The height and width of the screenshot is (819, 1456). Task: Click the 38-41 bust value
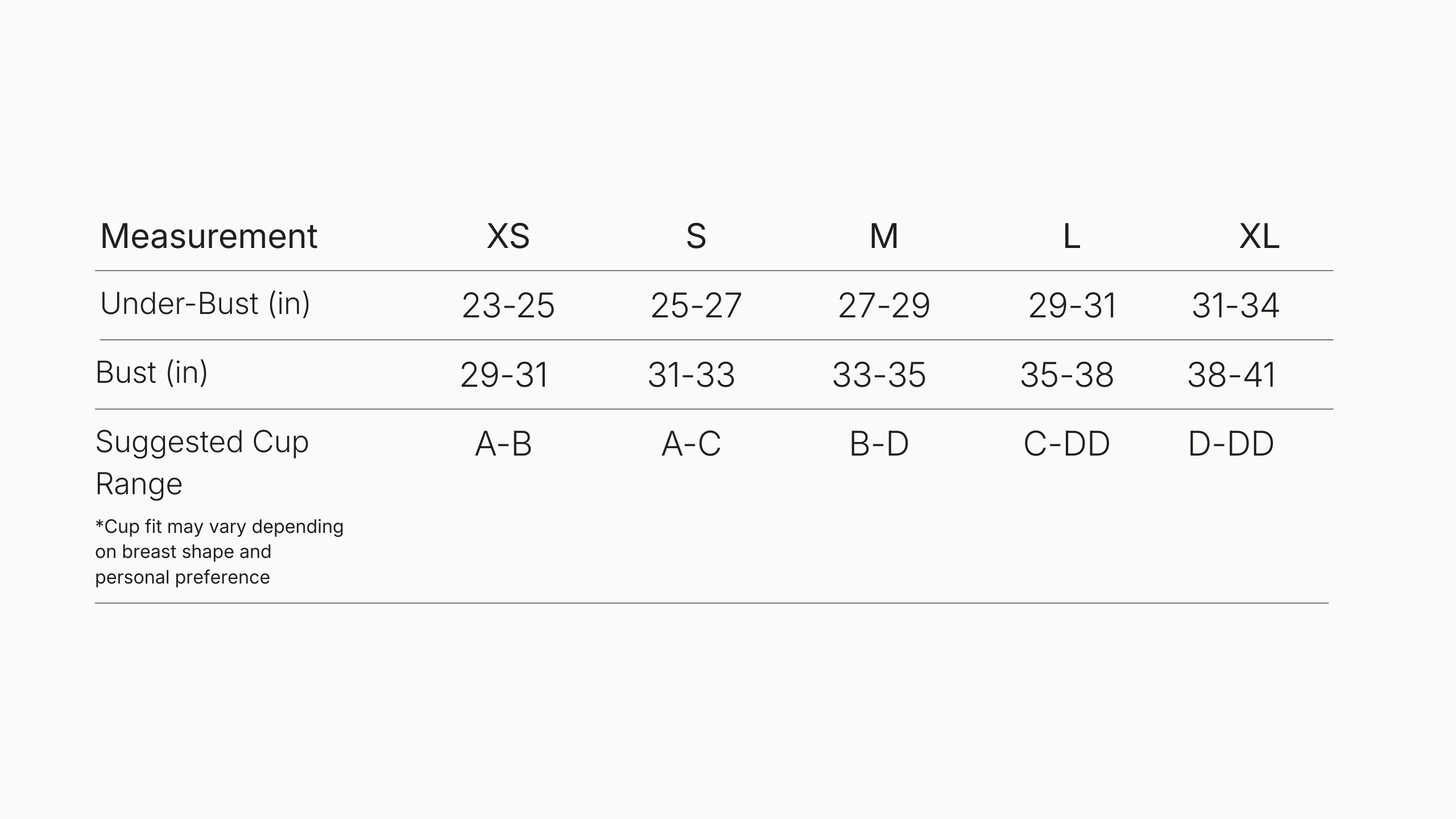pos(1231,375)
